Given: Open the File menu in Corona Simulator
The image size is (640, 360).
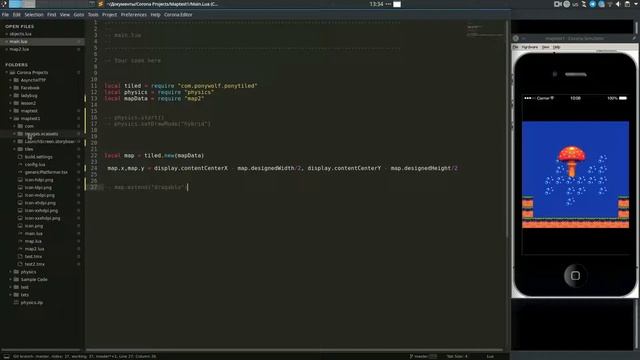Looking at the screenshot, I should [516, 47].
